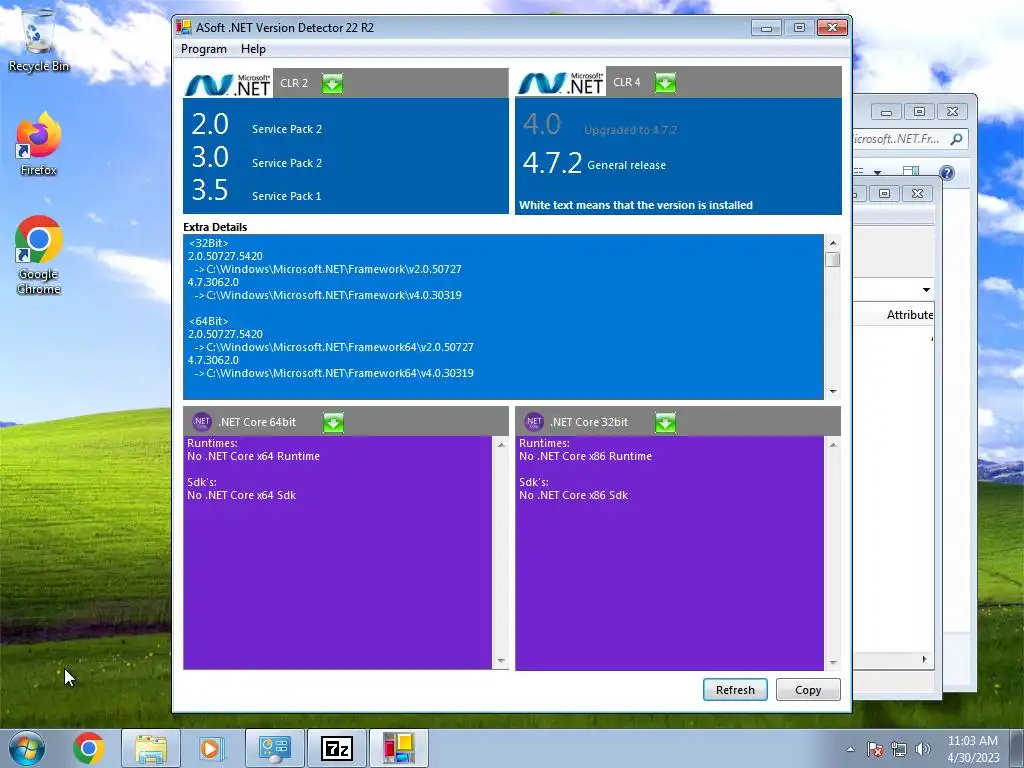The image size is (1024, 768).
Task: Open the Program menu
Action: click(204, 49)
